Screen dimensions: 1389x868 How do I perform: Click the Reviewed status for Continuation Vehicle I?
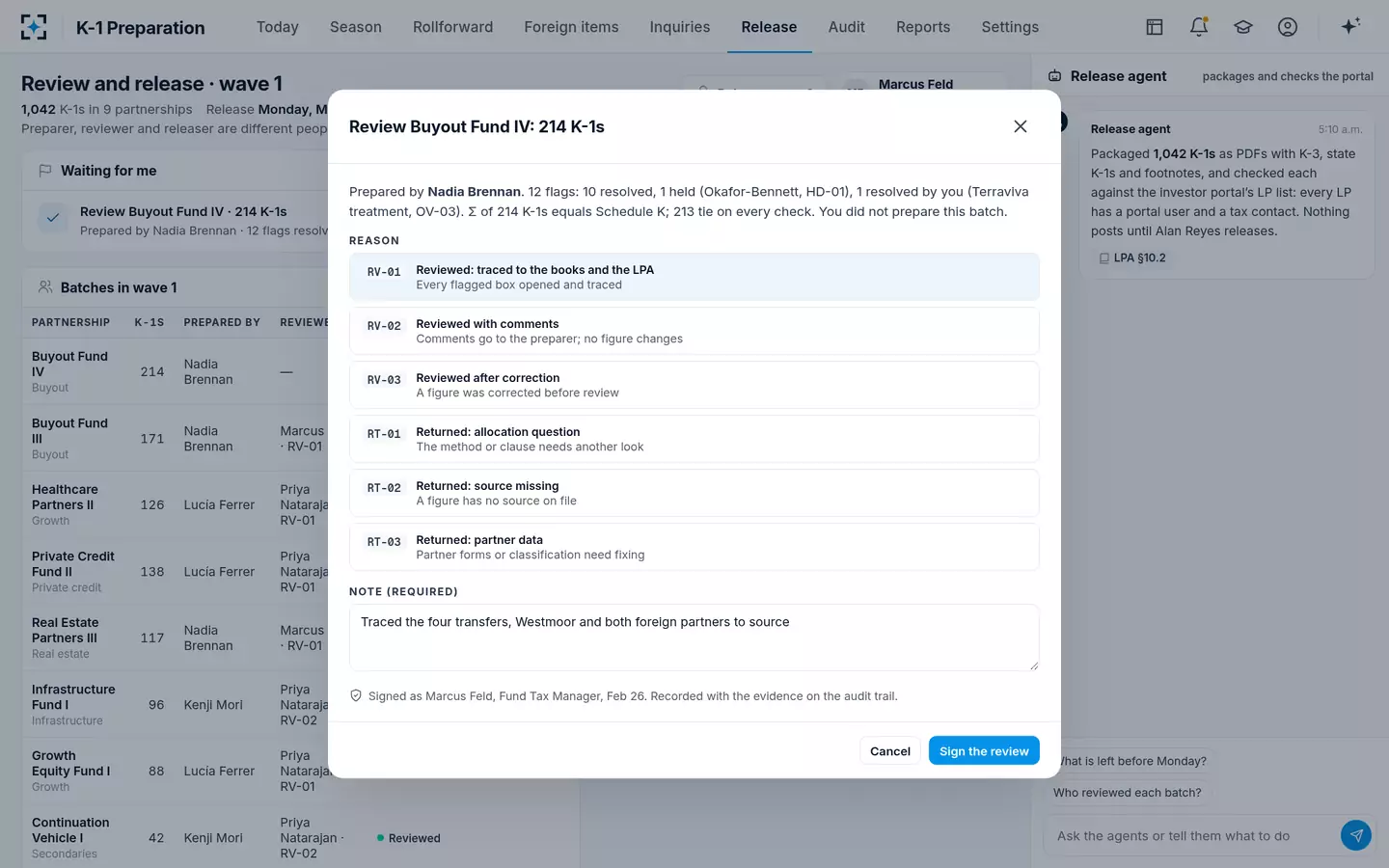[409, 838]
